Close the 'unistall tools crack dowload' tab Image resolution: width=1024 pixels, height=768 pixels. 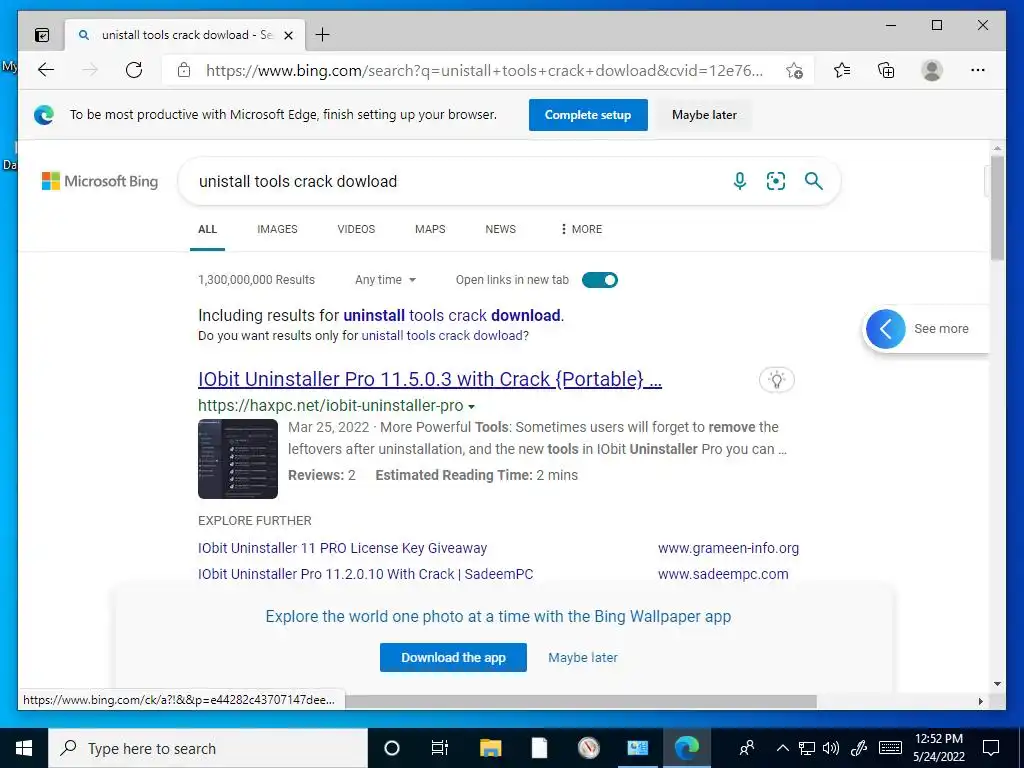click(x=289, y=35)
